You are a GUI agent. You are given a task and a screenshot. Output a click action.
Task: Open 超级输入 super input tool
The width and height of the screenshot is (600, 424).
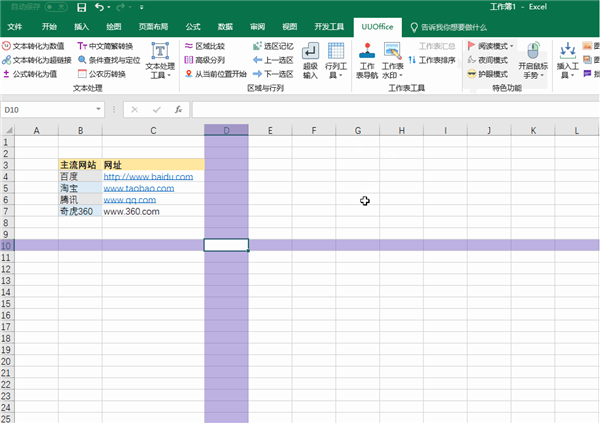click(310, 60)
